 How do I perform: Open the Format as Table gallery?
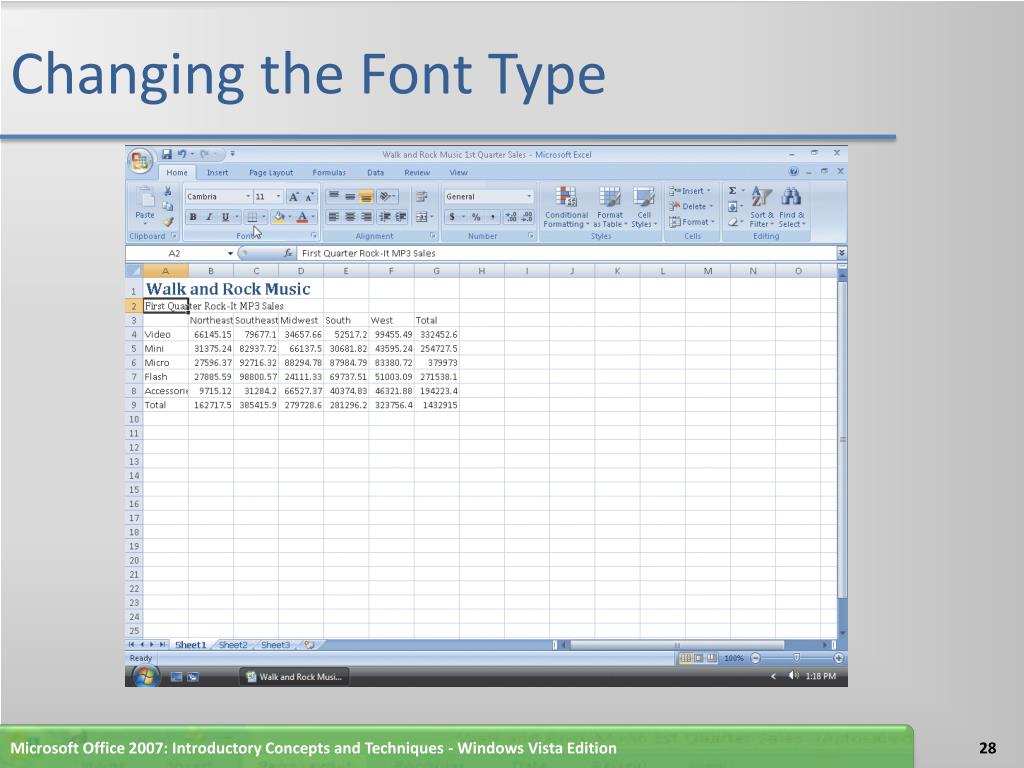610,208
